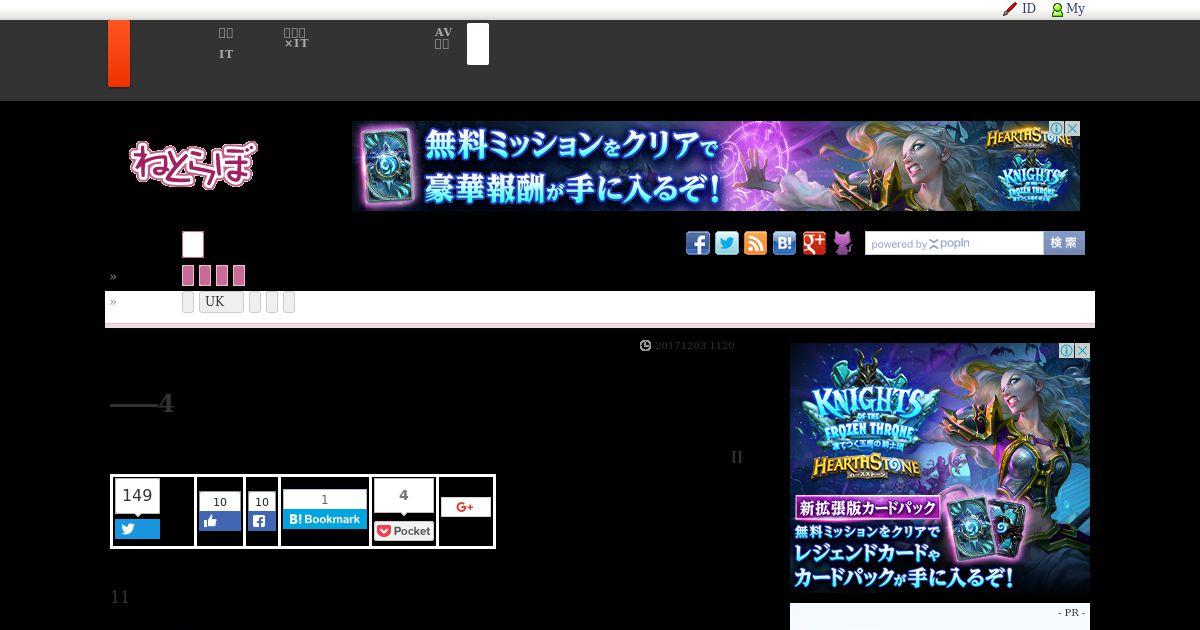Image resolution: width=1200 pixels, height=630 pixels.
Task: Click the 検索 search button
Action: 1064,243
